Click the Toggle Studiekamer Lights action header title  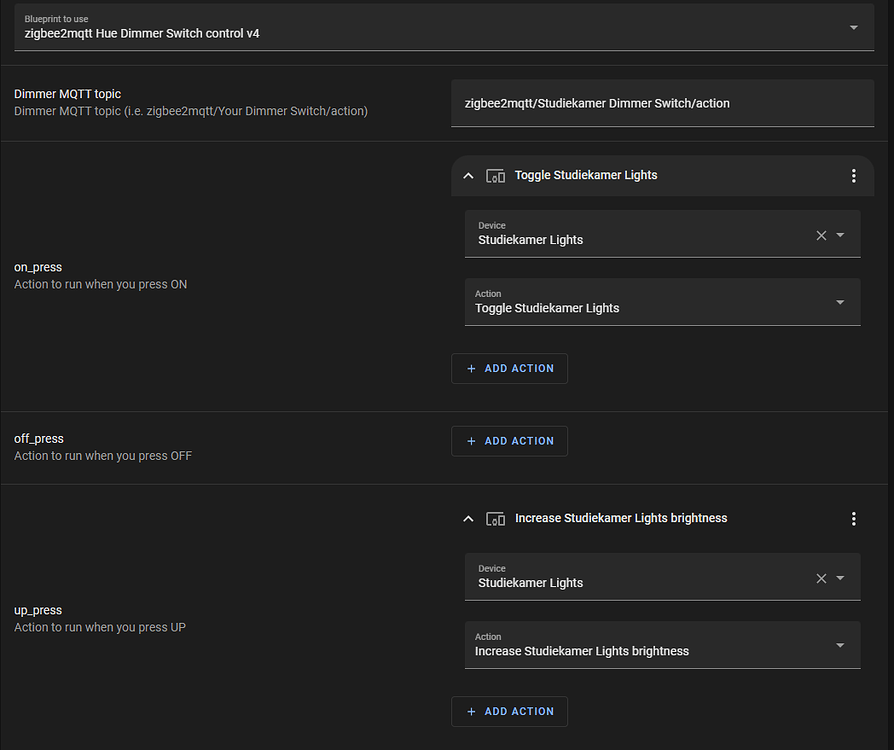pos(586,175)
